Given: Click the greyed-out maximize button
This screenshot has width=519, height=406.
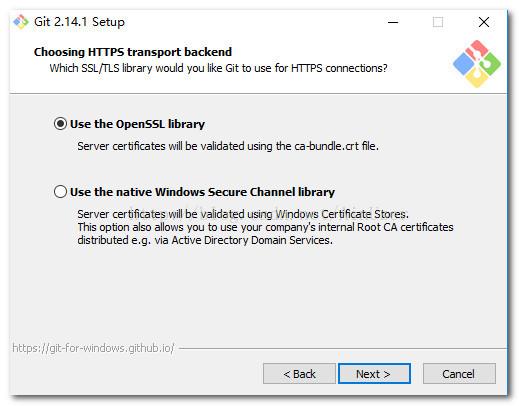Looking at the screenshot, I should [x=438, y=22].
